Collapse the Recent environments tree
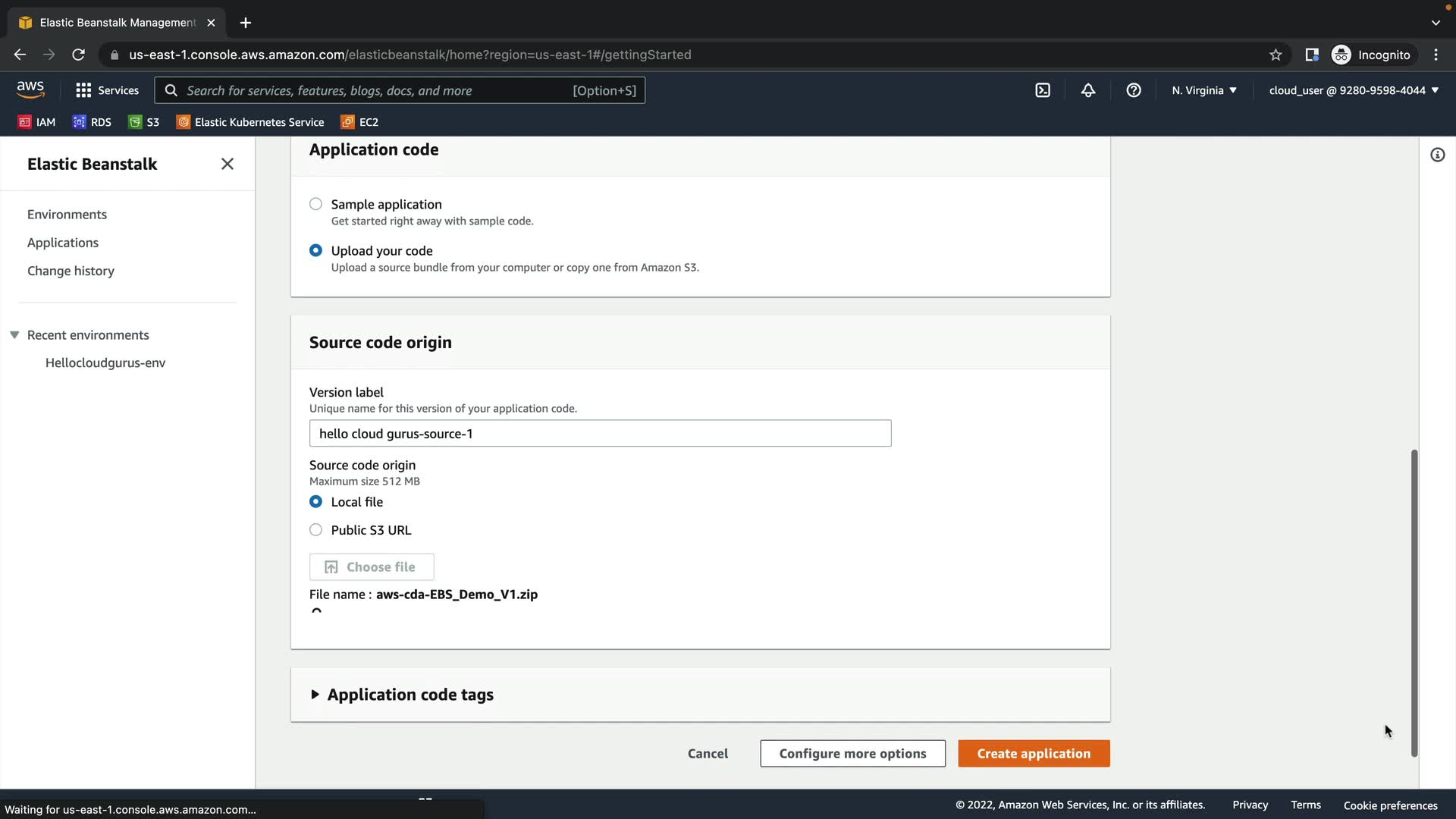The image size is (1456, 819). (14, 335)
